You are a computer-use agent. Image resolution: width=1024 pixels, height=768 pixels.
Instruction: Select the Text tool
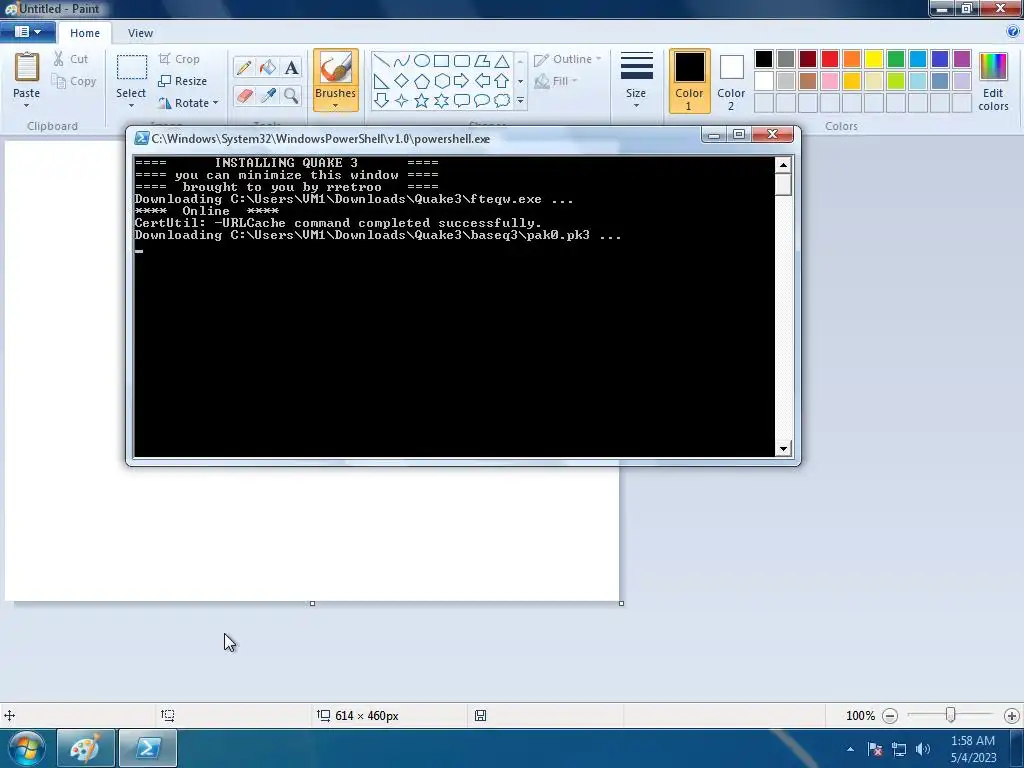tap(291, 67)
